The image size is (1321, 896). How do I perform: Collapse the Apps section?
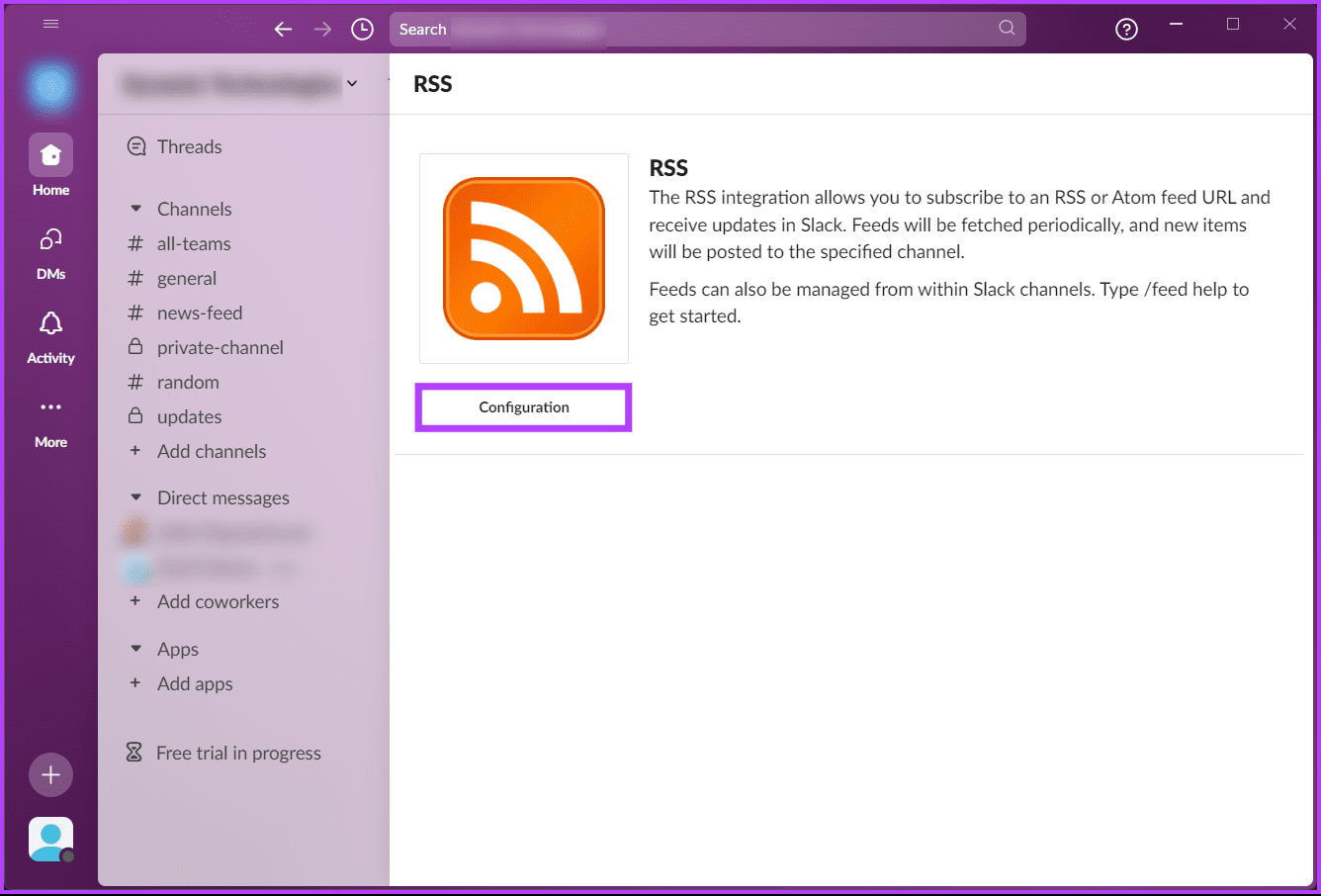tap(136, 649)
